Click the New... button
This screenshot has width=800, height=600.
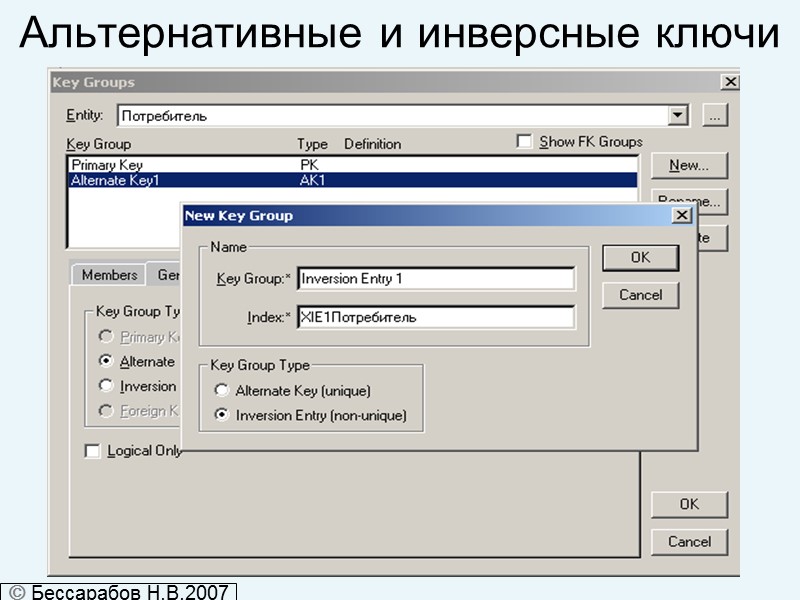click(x=689, y=166)
